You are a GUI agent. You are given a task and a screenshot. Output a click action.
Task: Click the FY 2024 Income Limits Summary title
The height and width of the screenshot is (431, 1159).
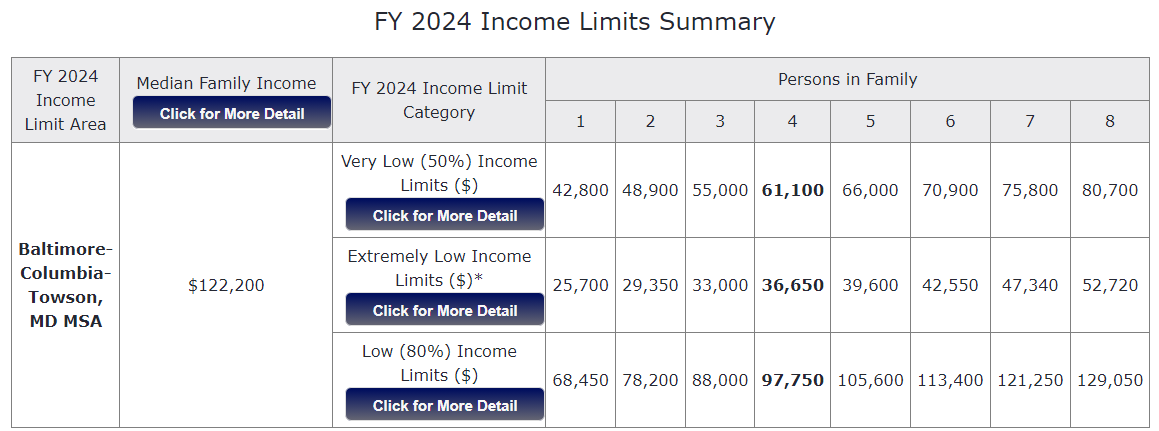pyautogui.click(x=575, y=22)
